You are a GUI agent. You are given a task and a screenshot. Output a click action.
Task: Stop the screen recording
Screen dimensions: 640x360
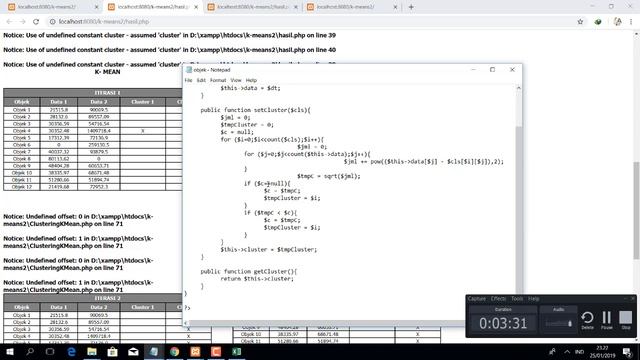(626, 320)
